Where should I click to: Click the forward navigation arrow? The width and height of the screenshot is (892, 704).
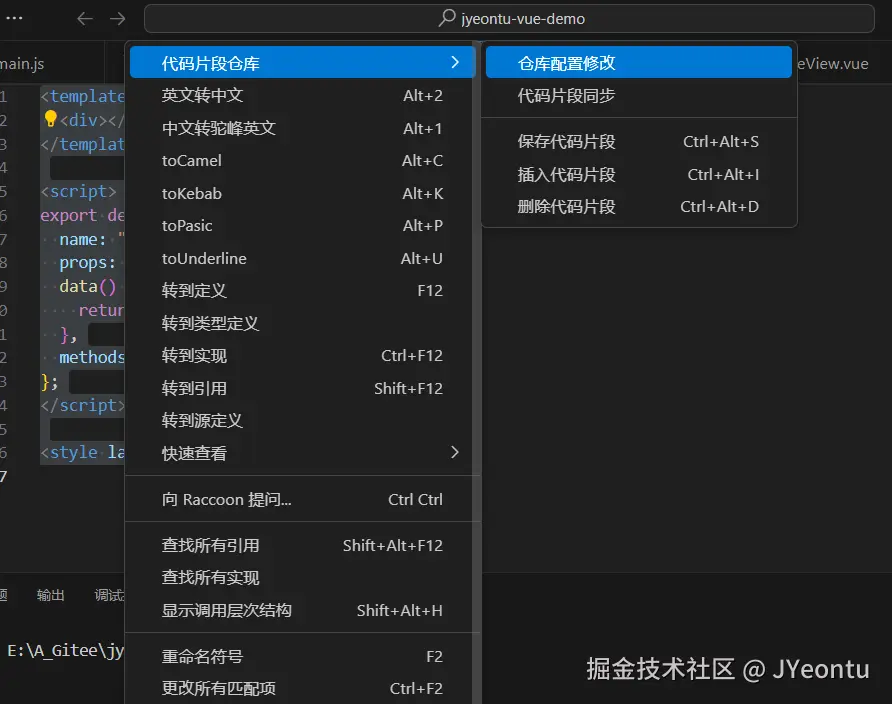tap(117, 17)
